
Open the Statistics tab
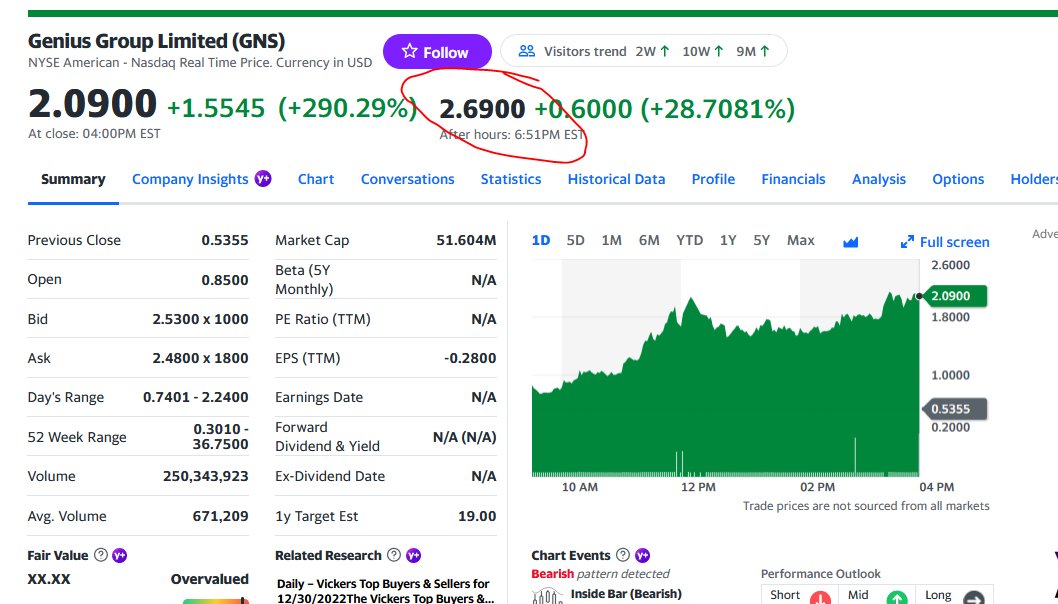(x=511, y=179)
